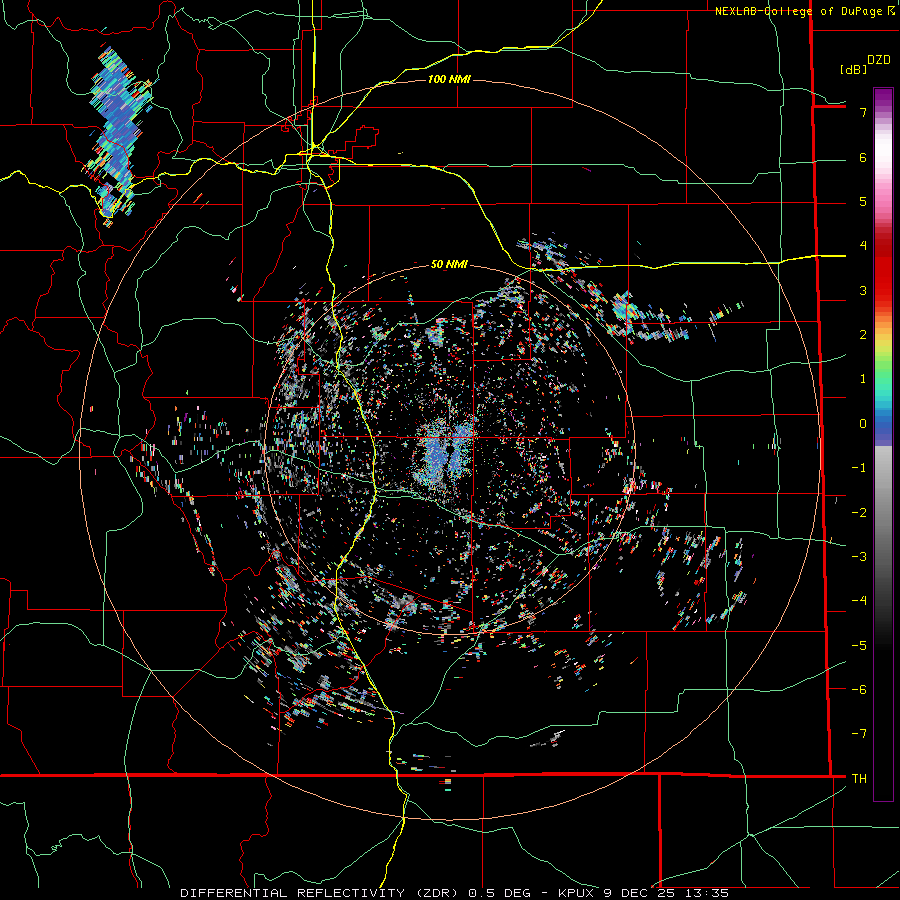Click the -5 value on the scale
Image resolution: width=900 pixels, height=900 pixels.
point(859,645)
